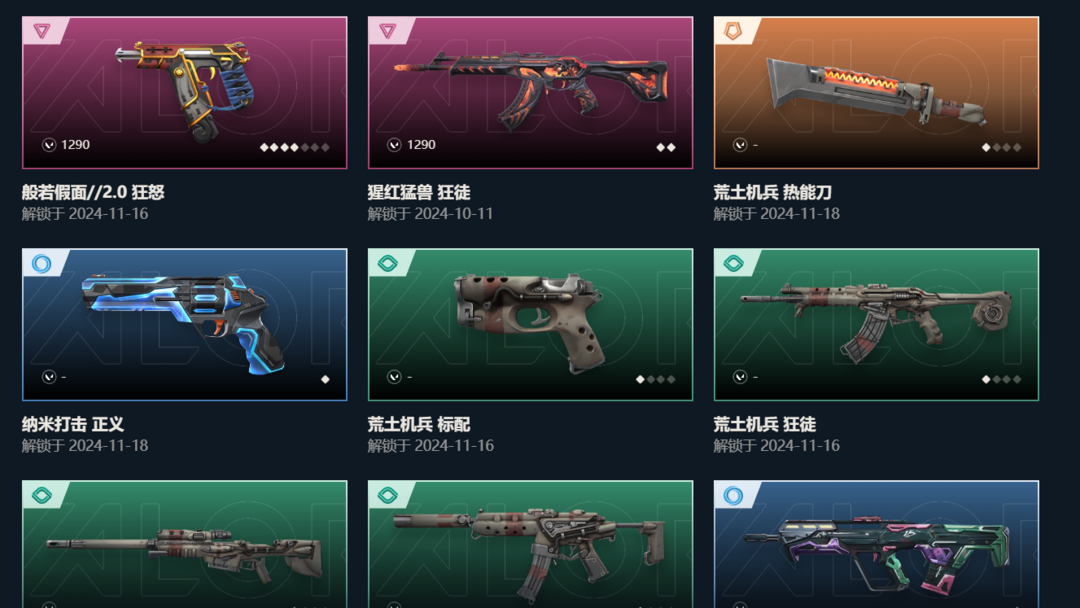Click the green tier icon on 荒土机兵 狂徒 card
Viewport: 1080px width, 608px height.
(x=734, y=263)
